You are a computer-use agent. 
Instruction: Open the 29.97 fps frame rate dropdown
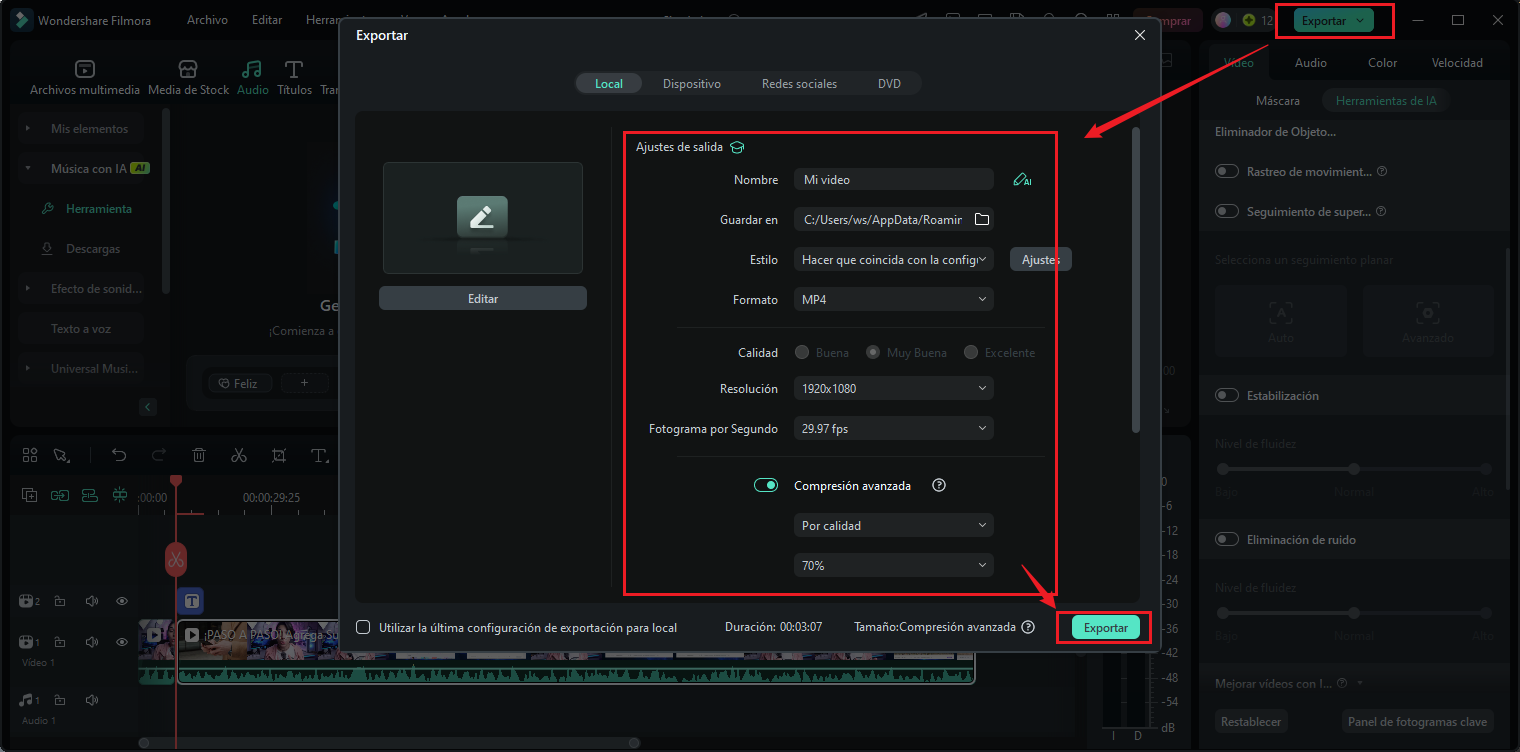894,428
